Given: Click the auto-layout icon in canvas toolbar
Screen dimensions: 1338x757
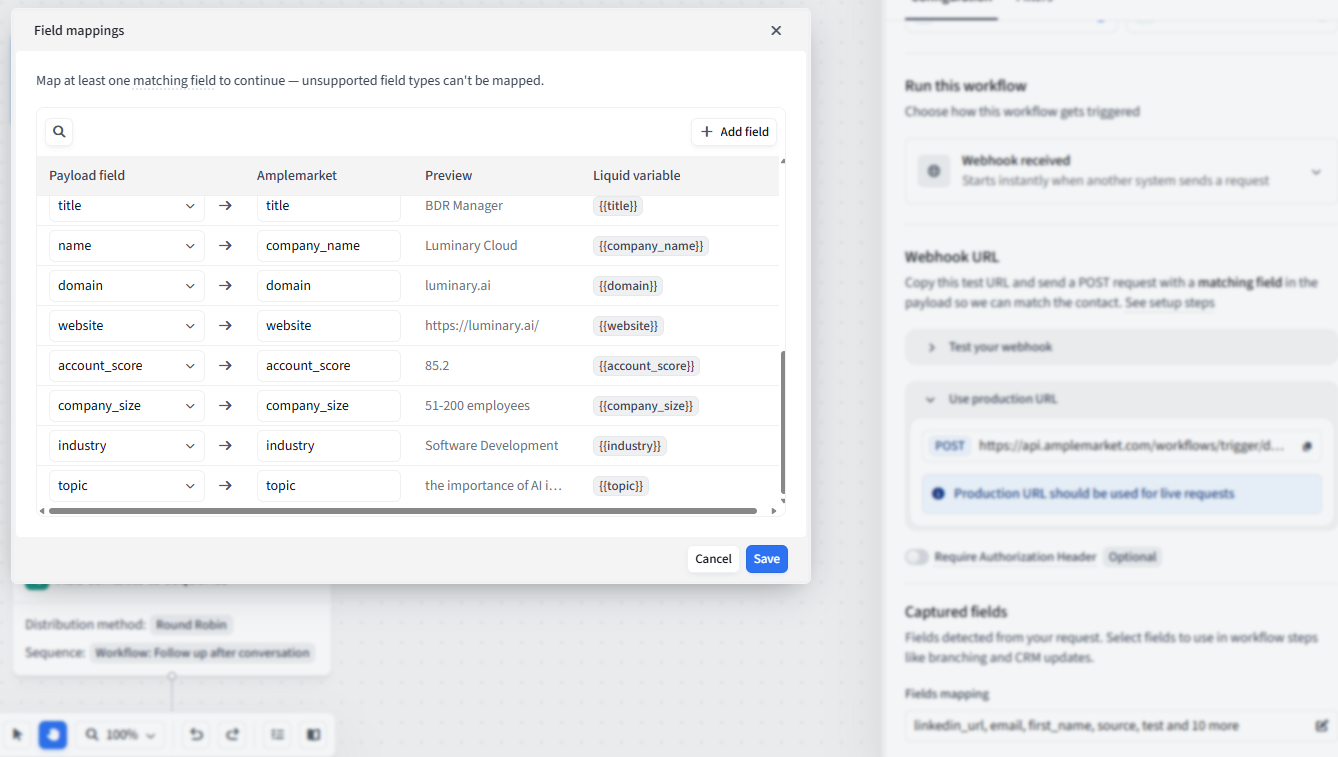Looking at the screenshot, I should [x=278, y=735].
